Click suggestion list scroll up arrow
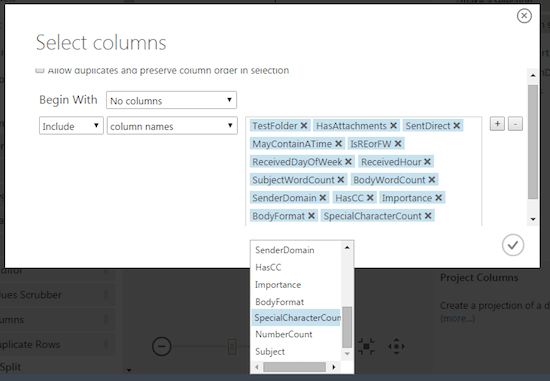This screenshot has height=381, width=550. (x=347, y=247)
